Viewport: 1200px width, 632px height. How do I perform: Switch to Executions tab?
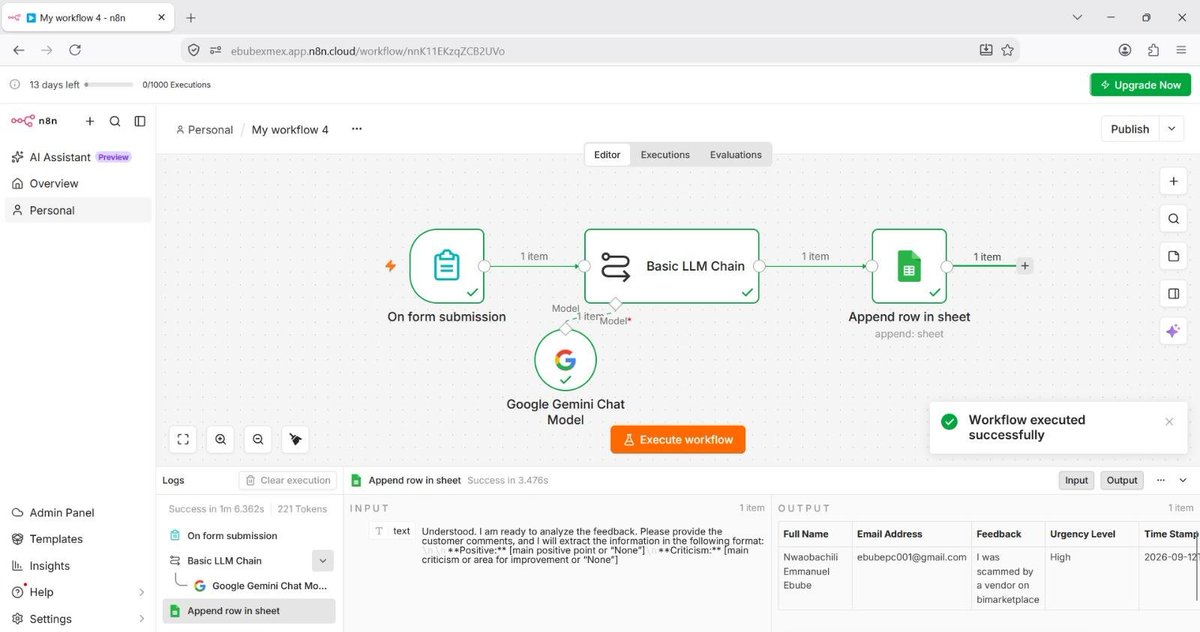665,155
